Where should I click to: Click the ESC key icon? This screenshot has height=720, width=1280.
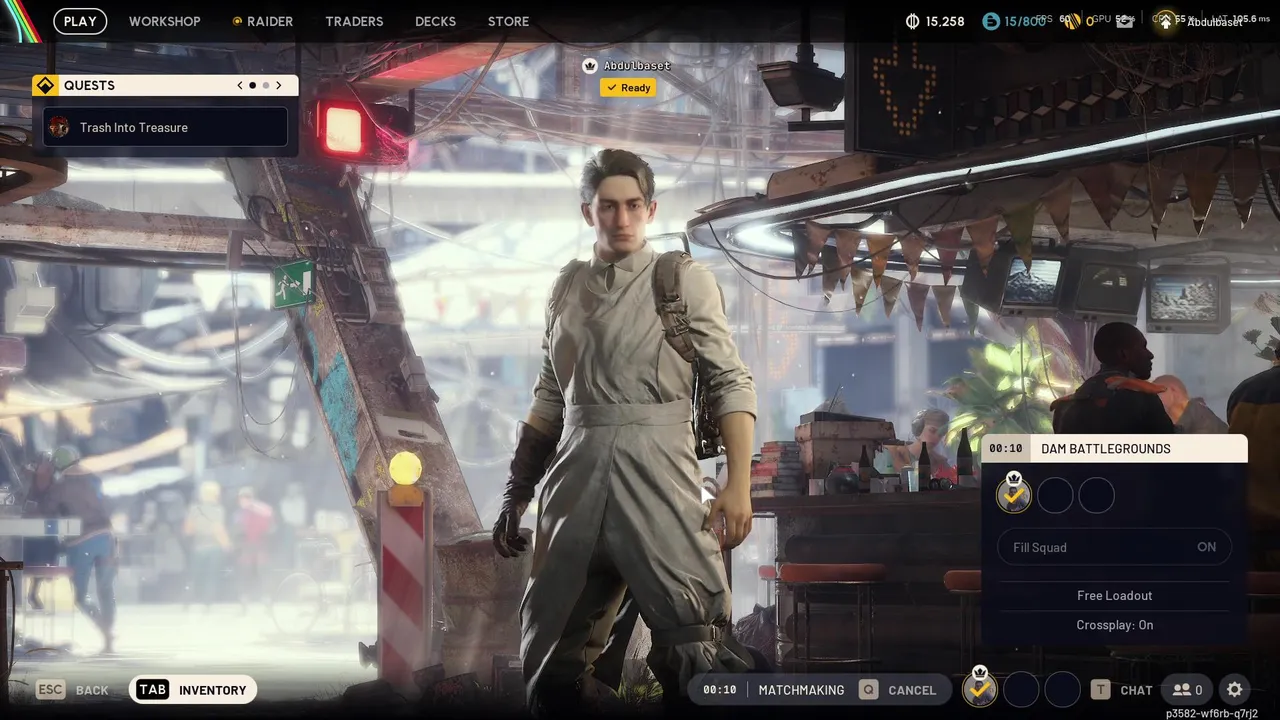51,690
